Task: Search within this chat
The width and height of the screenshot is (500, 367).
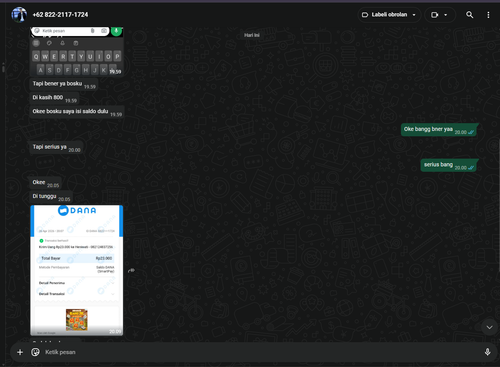Action: pyautogui.click(x=469, y=15)
